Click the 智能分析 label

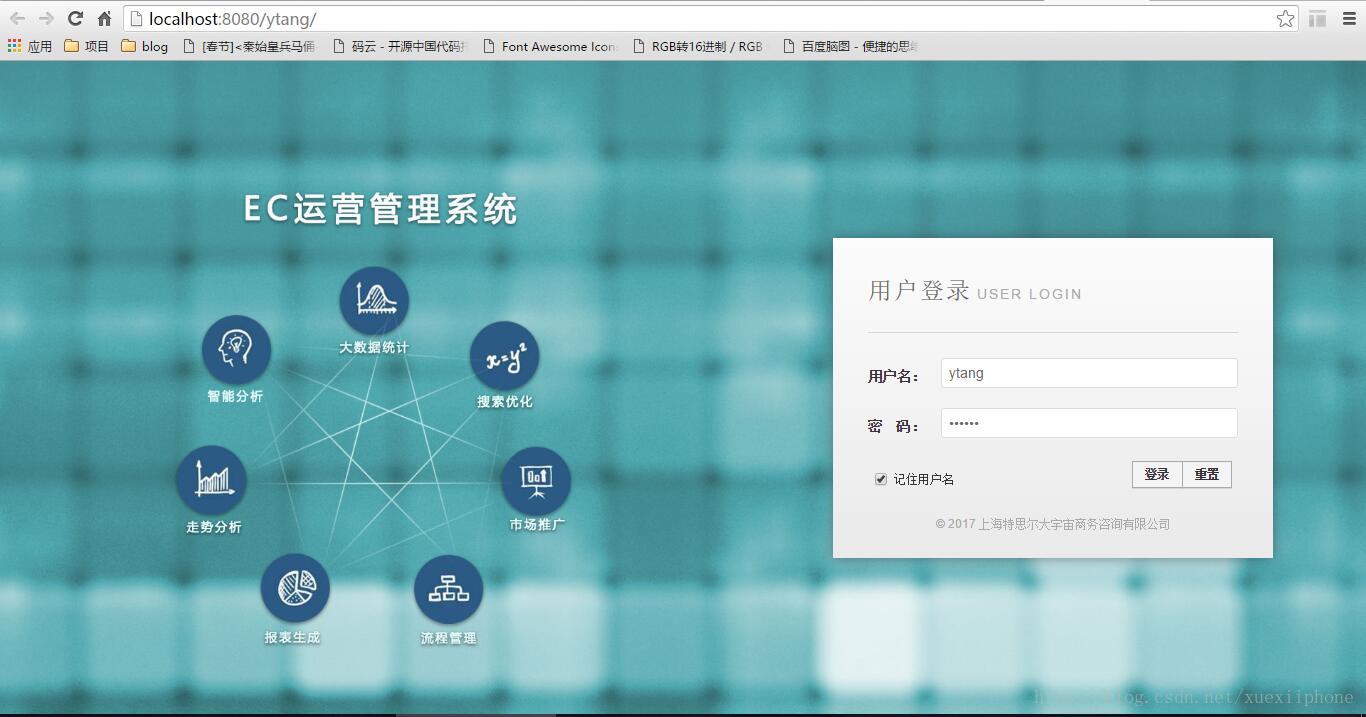point(235,396)
